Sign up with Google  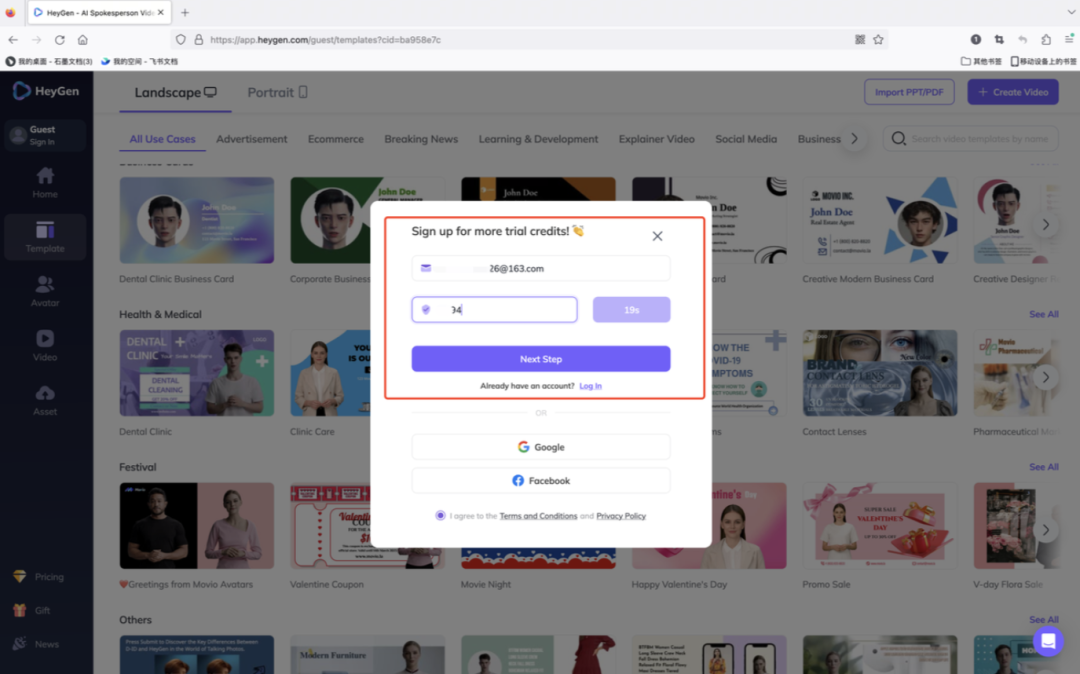pos(541,447)
